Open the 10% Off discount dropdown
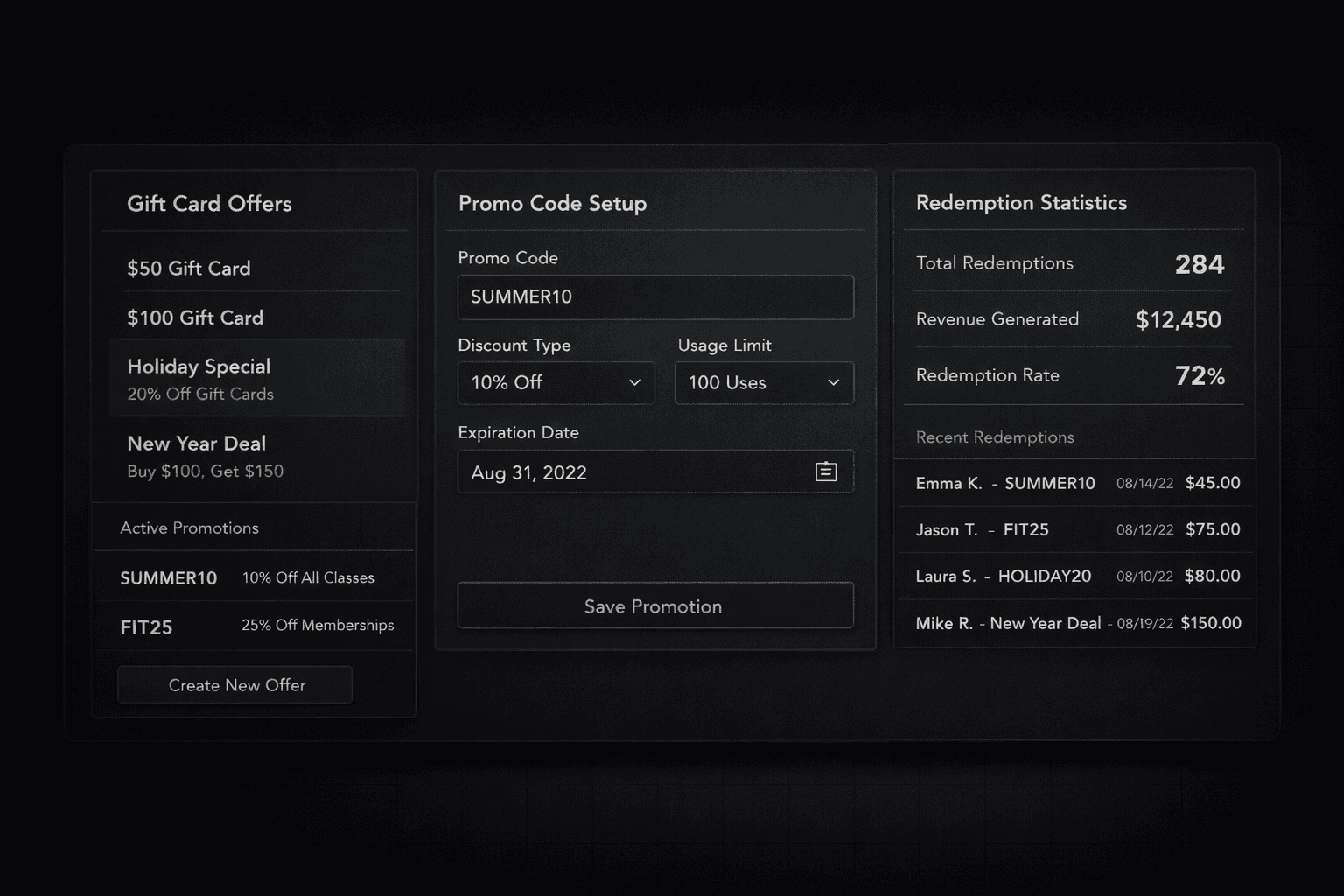Image resolution: width=1344 pixels, height=896 pixels. [556, 382]
